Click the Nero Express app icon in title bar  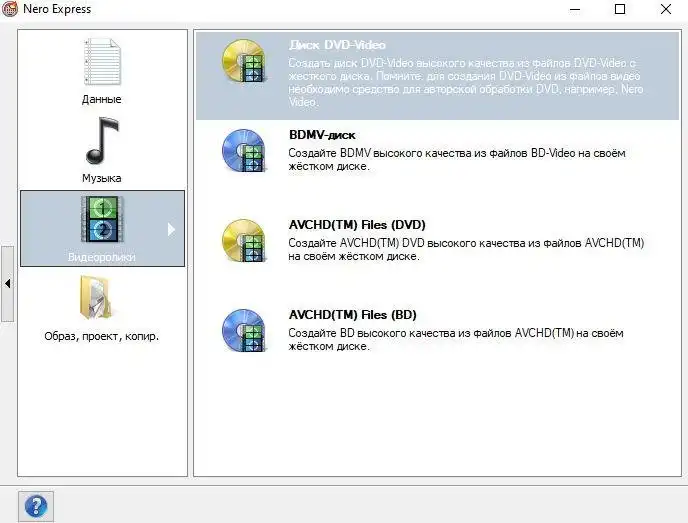pyautogui.click(x=10, y=9)
